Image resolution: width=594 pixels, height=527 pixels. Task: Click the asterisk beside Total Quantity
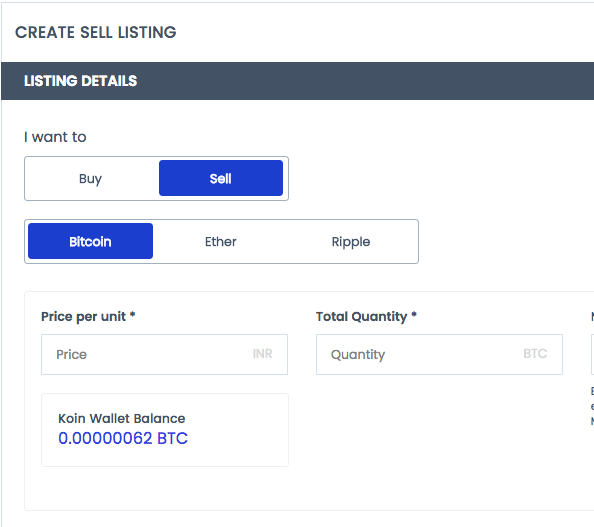pos(414,314)
